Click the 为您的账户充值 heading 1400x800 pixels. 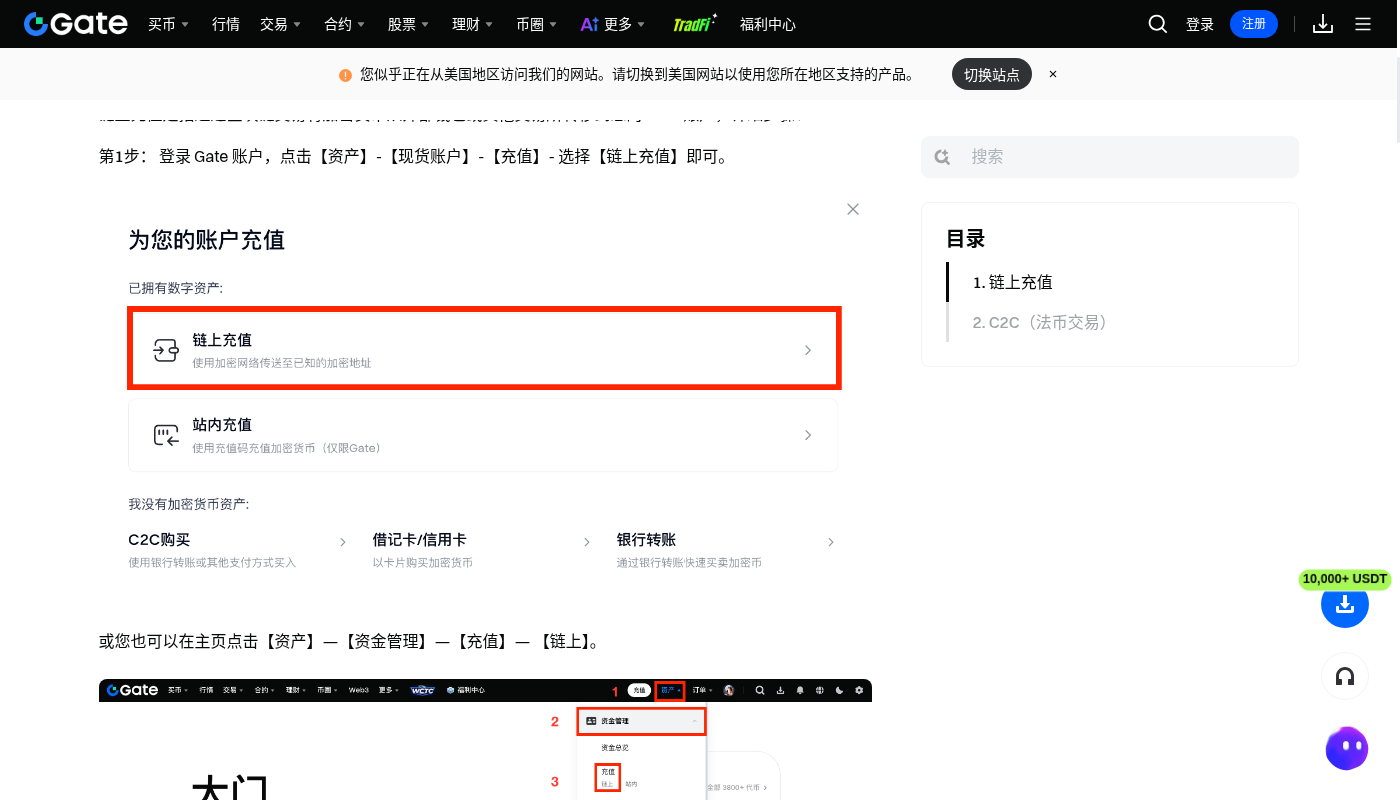[x=206, y=240]
